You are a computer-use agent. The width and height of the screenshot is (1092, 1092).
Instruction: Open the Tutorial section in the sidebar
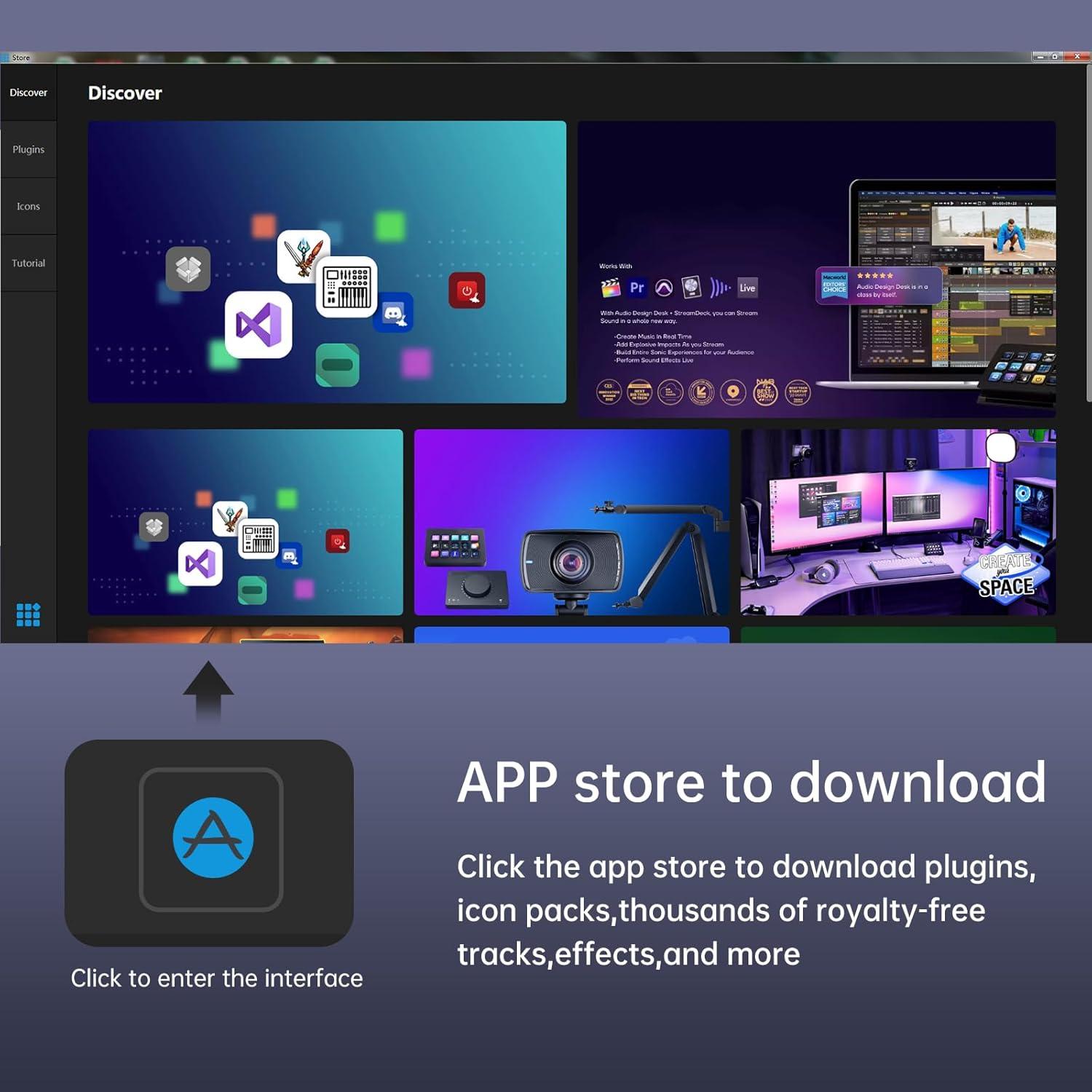[x=28, y=263]
